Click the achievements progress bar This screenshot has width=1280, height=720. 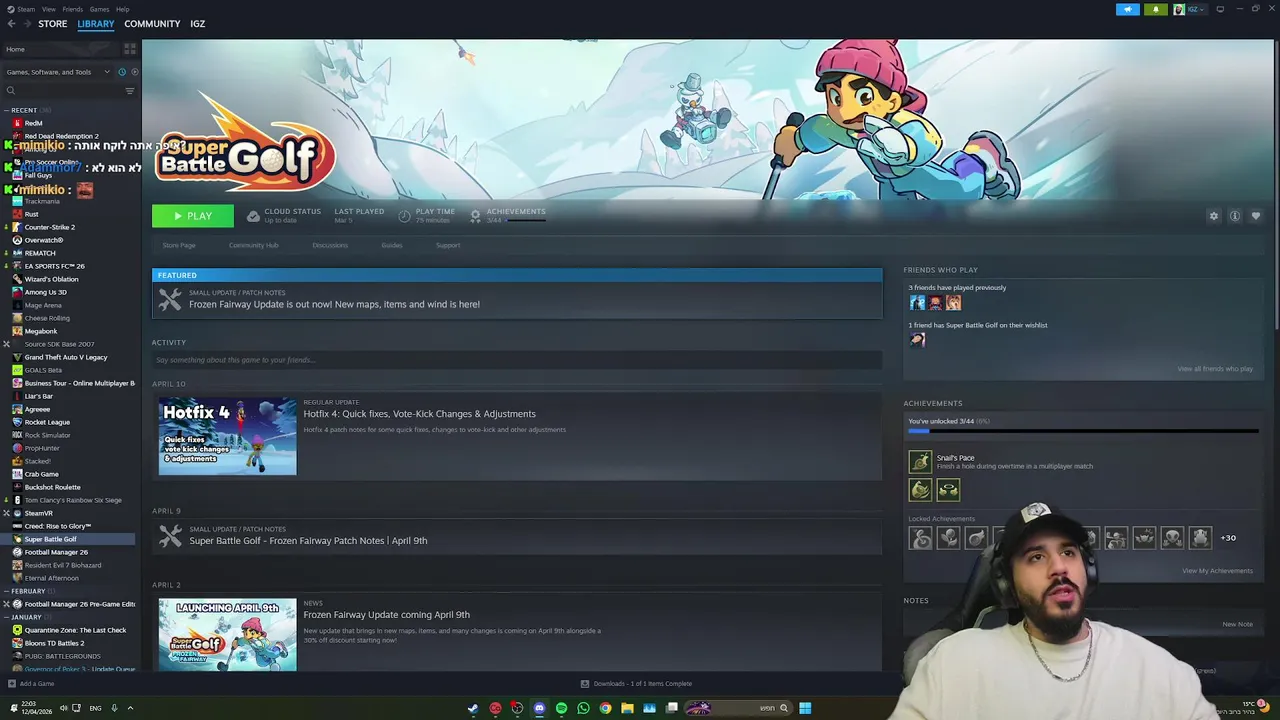(1083, 431)
